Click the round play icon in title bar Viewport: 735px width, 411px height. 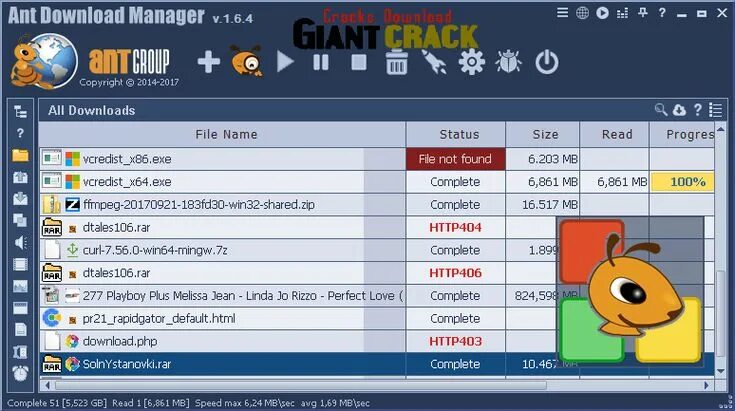click(602, 13)
